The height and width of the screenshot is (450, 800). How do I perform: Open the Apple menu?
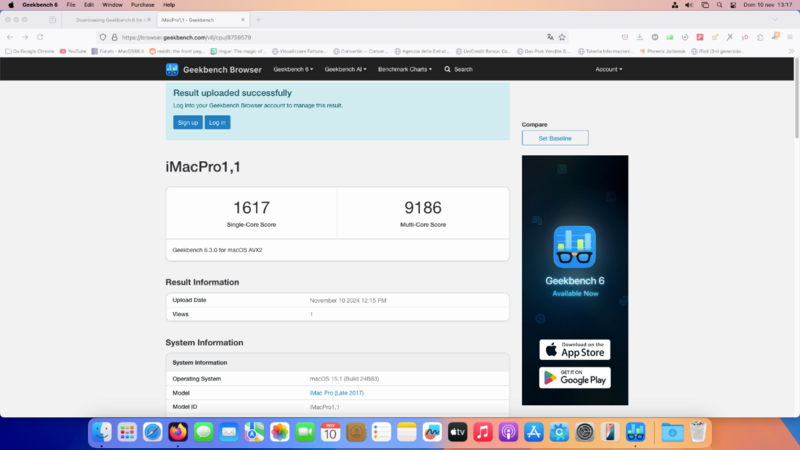tap(11, 5)
